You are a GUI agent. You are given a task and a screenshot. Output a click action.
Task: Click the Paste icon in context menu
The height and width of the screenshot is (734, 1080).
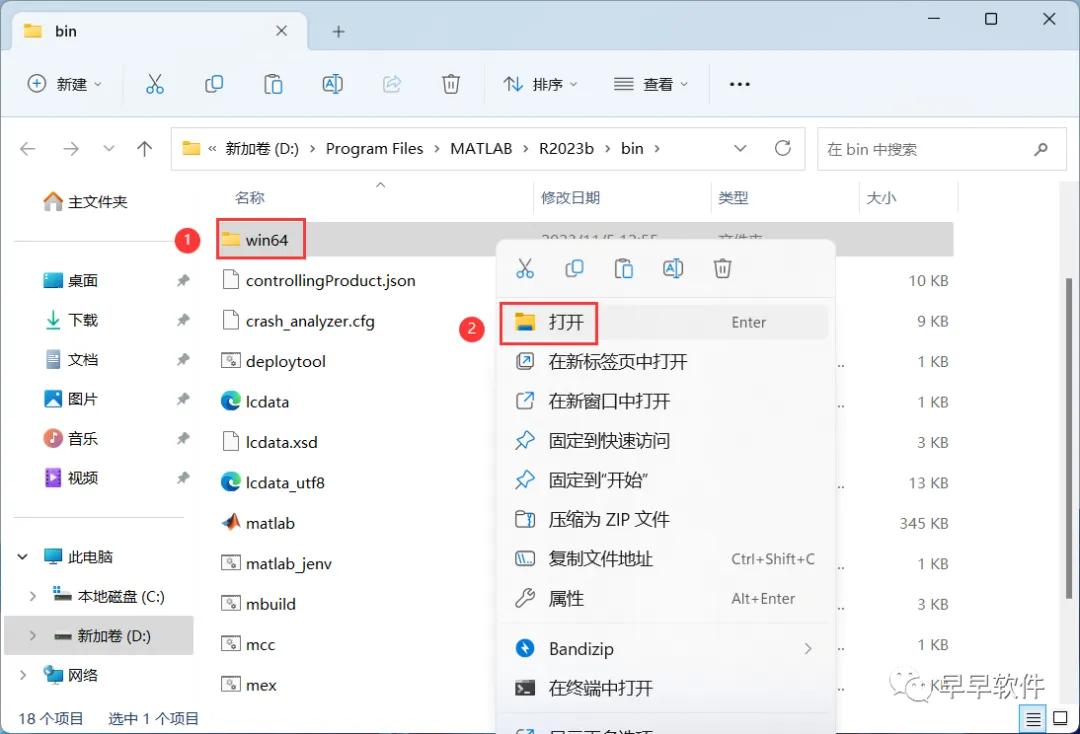[624, 268]
